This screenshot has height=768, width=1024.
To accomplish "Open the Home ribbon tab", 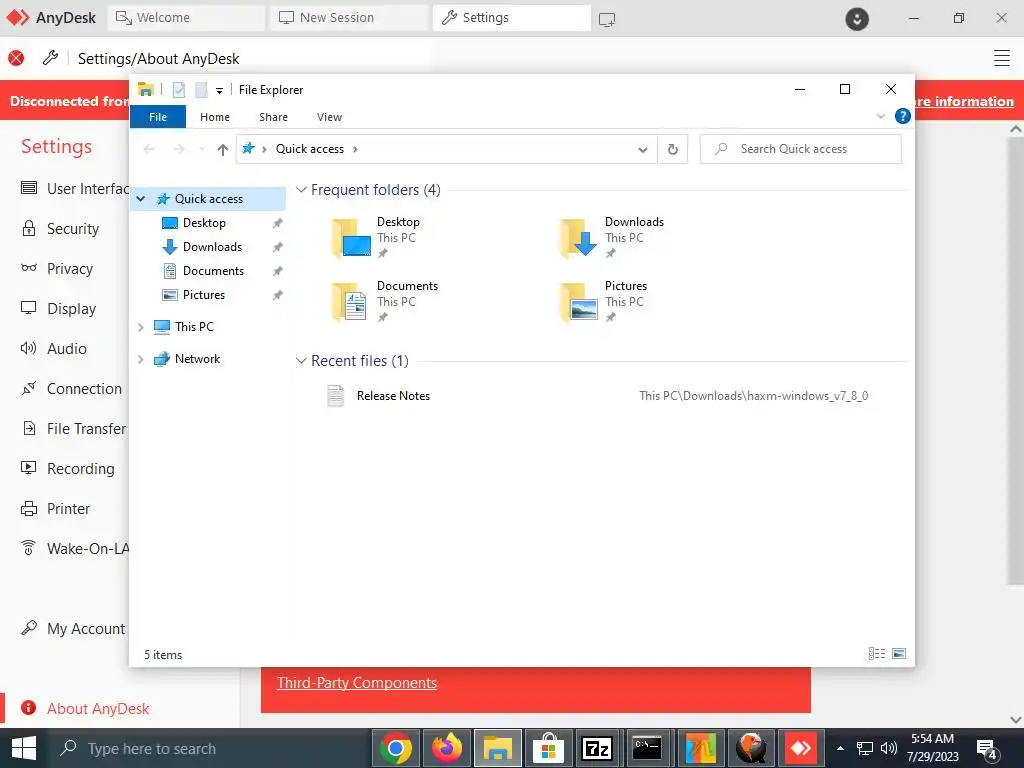I will [x=215, y=117].
